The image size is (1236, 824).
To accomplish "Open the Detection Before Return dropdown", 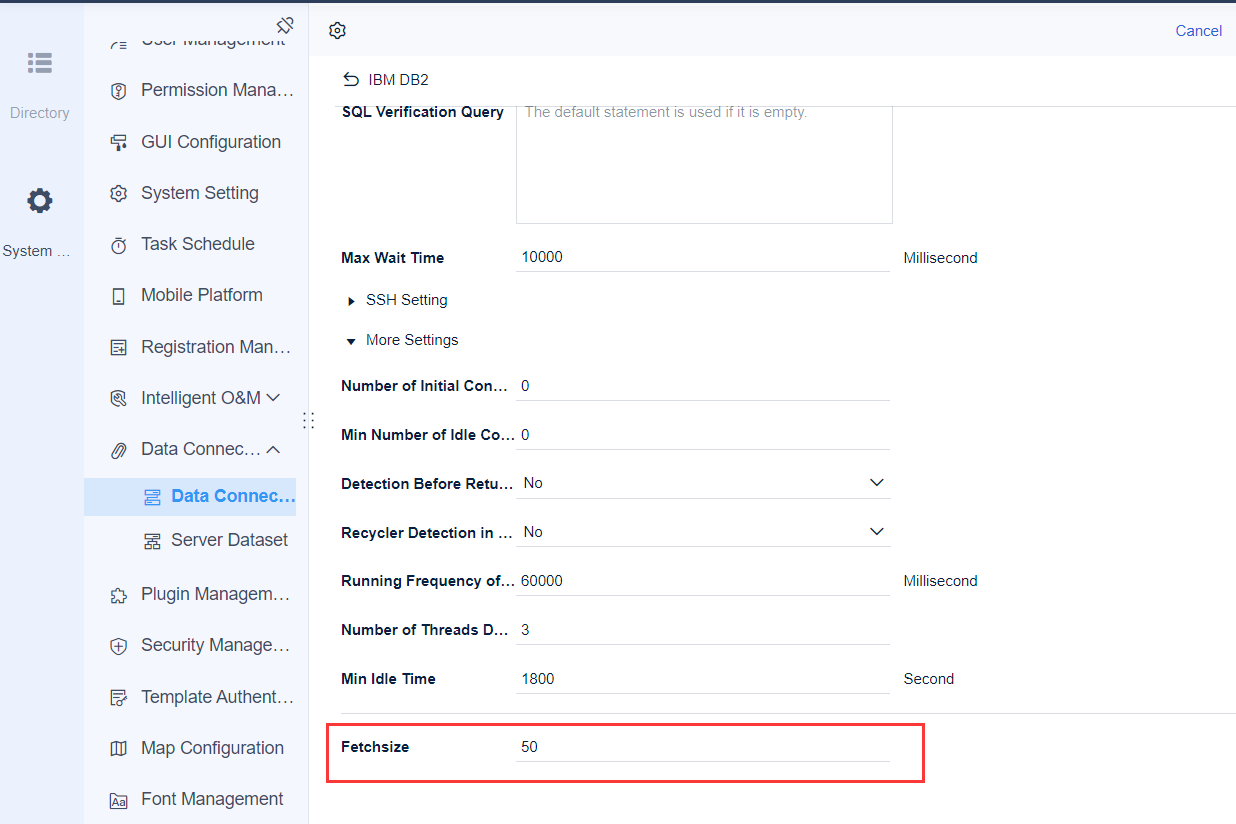I will click(703, 483).
